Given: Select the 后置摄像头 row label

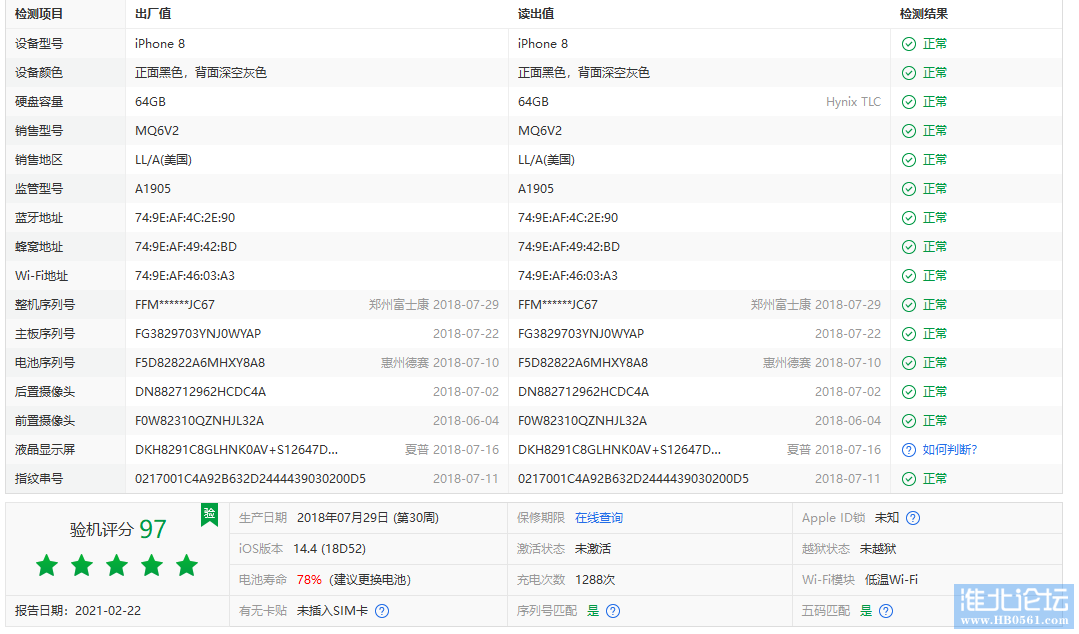Looking at the screenshot, I should click(45, 392).
